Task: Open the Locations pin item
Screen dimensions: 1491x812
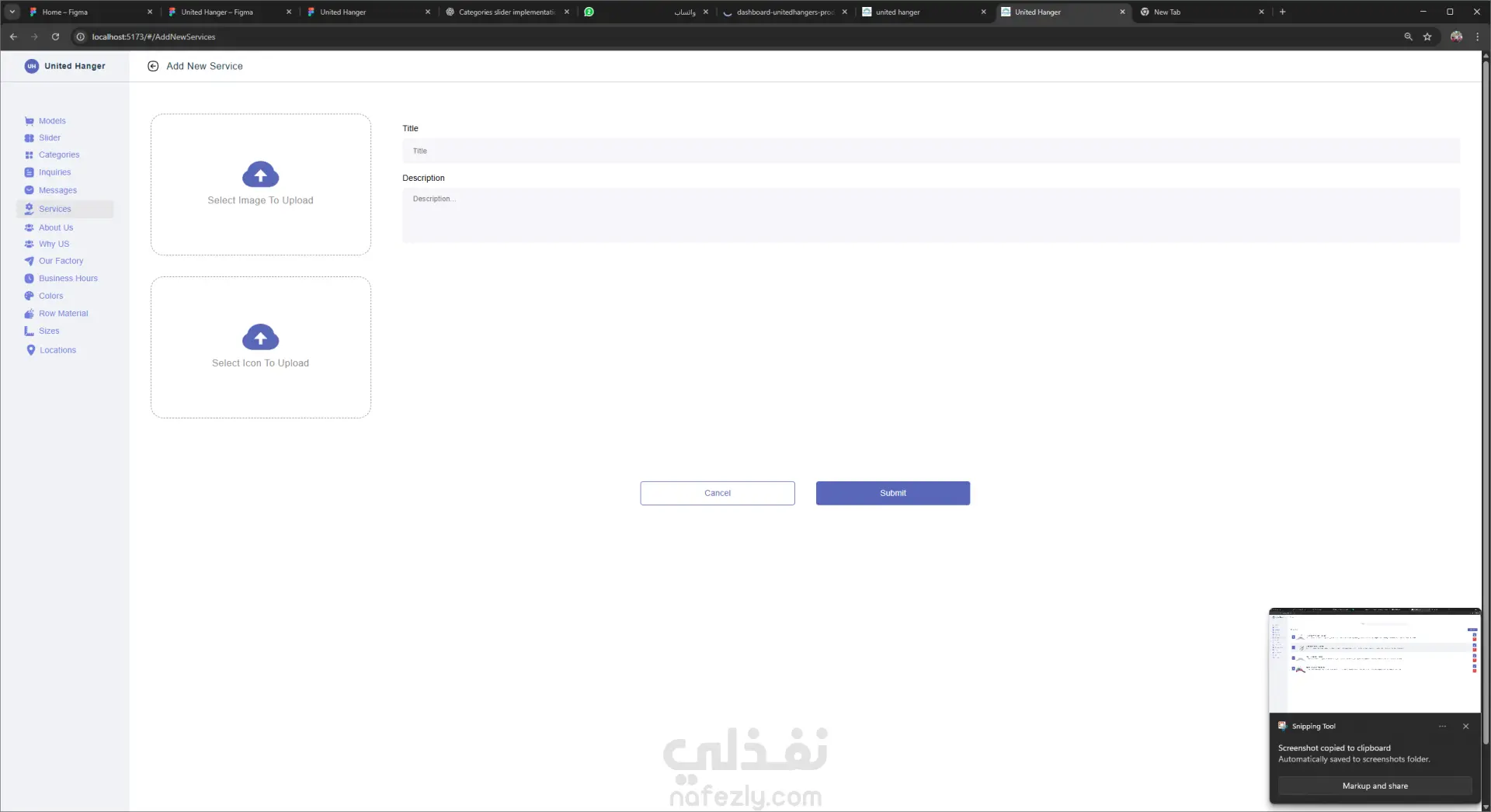Action: [x=50, y=350]
